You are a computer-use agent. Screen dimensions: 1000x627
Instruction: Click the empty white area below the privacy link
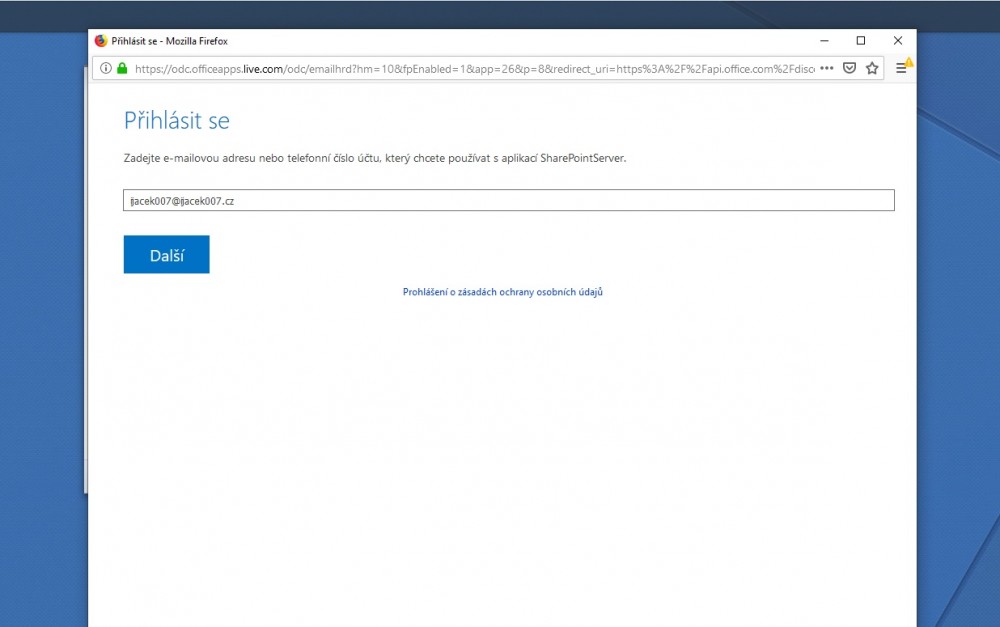click(x=502, y=450)
